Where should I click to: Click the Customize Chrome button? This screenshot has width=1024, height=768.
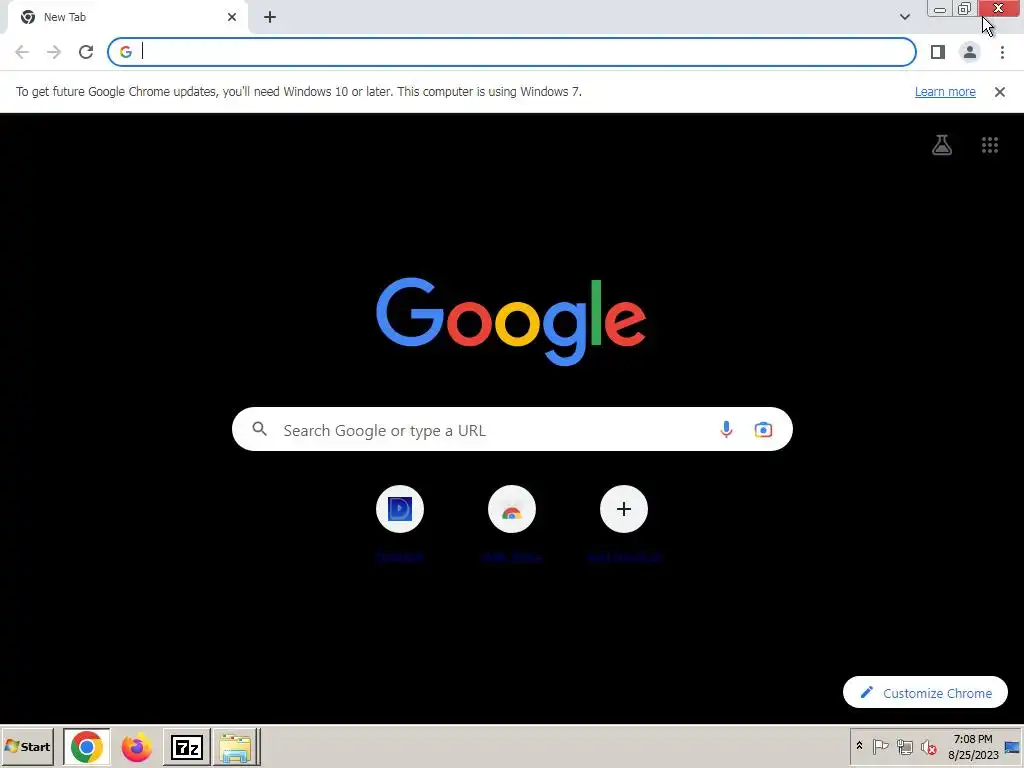click(925, 692)
